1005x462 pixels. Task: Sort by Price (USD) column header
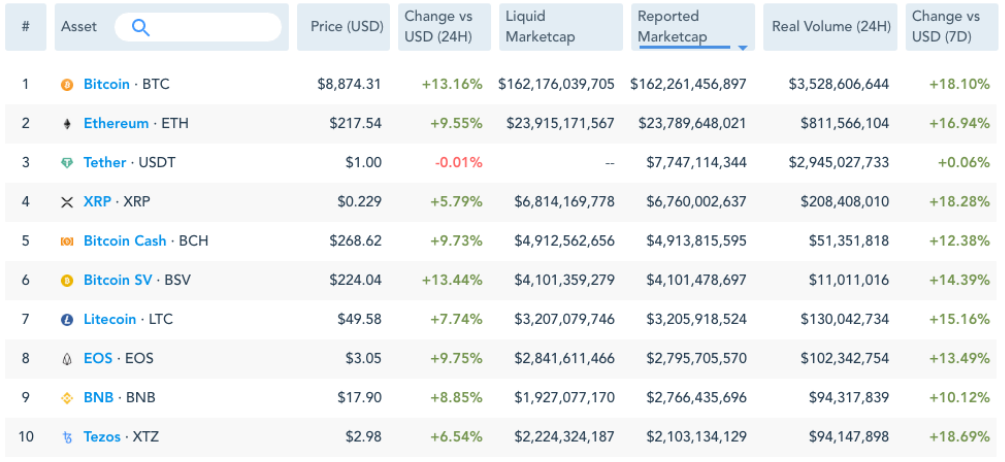tap(344, 27)
